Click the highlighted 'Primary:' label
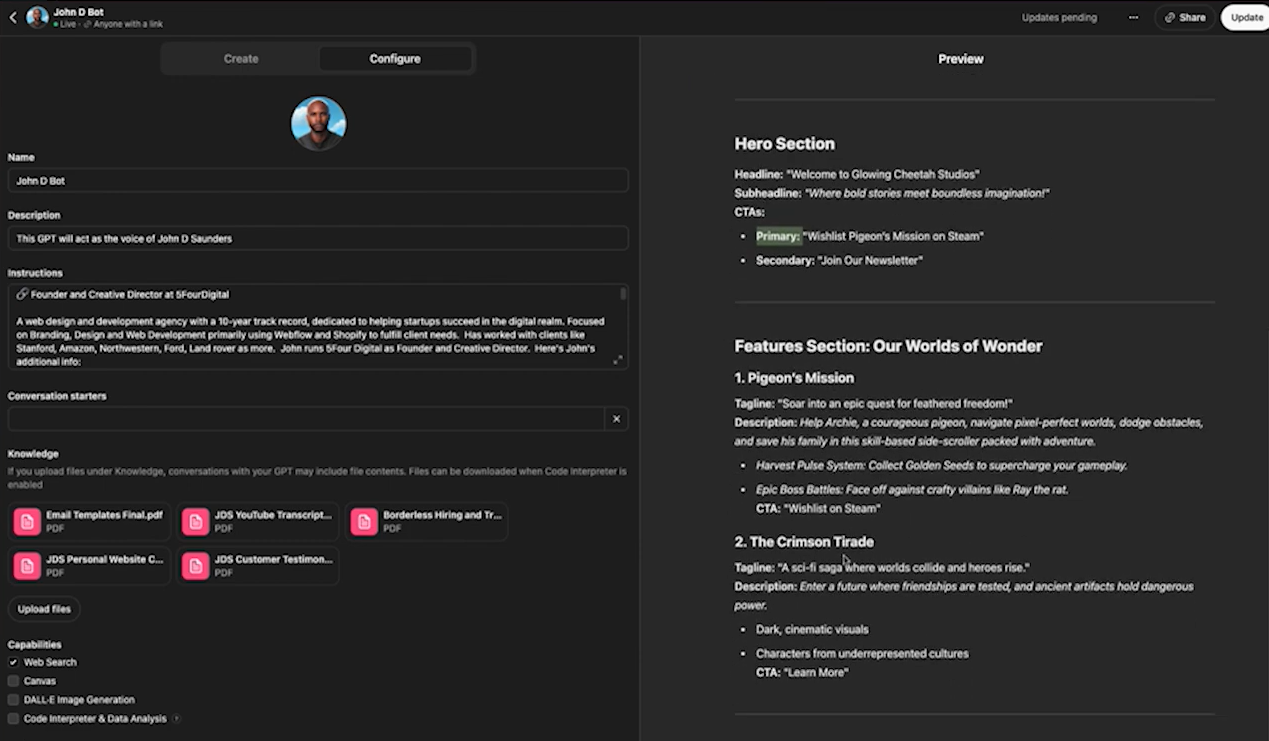 pos(778,236)
